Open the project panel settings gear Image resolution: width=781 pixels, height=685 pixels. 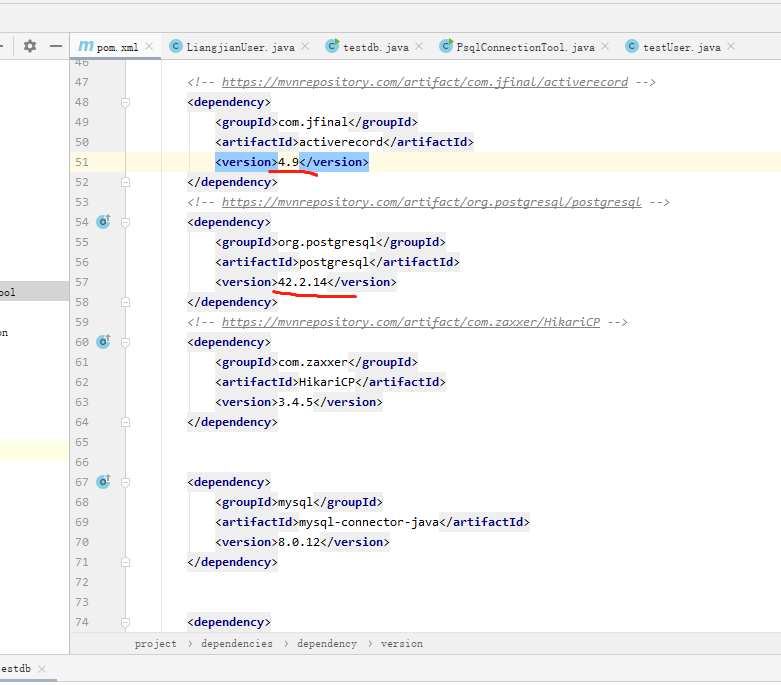30,46
